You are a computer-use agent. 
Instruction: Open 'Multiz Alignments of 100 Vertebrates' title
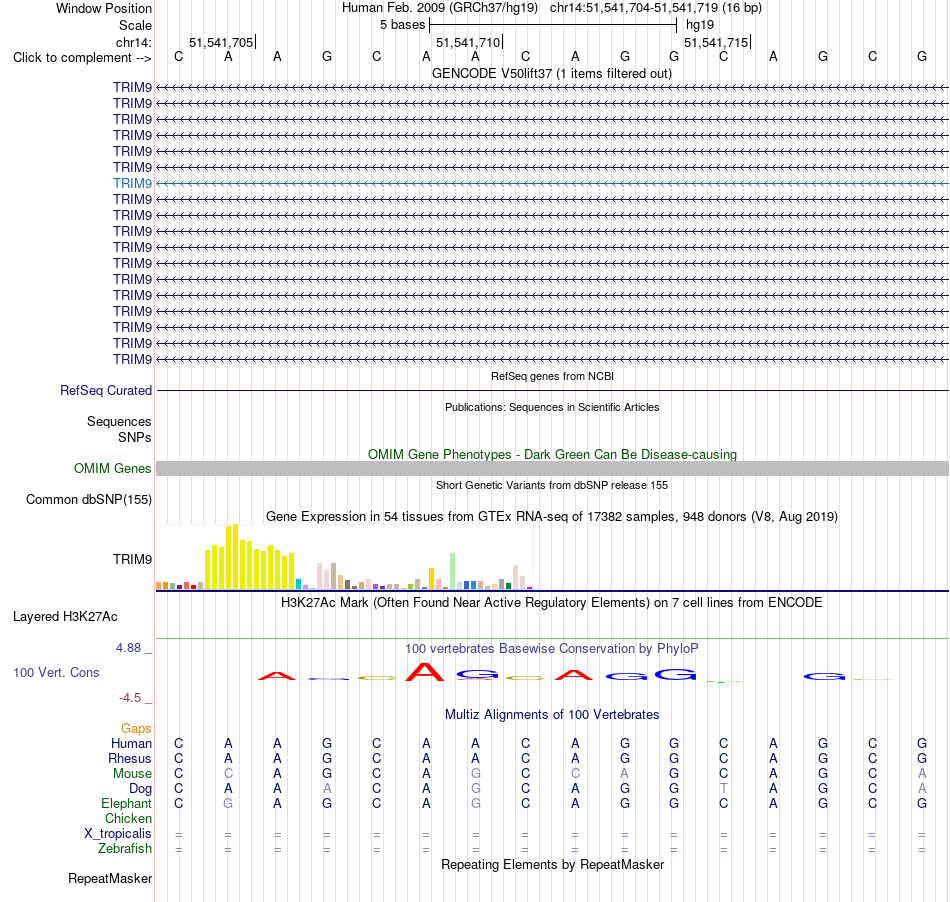click(552, 715)
